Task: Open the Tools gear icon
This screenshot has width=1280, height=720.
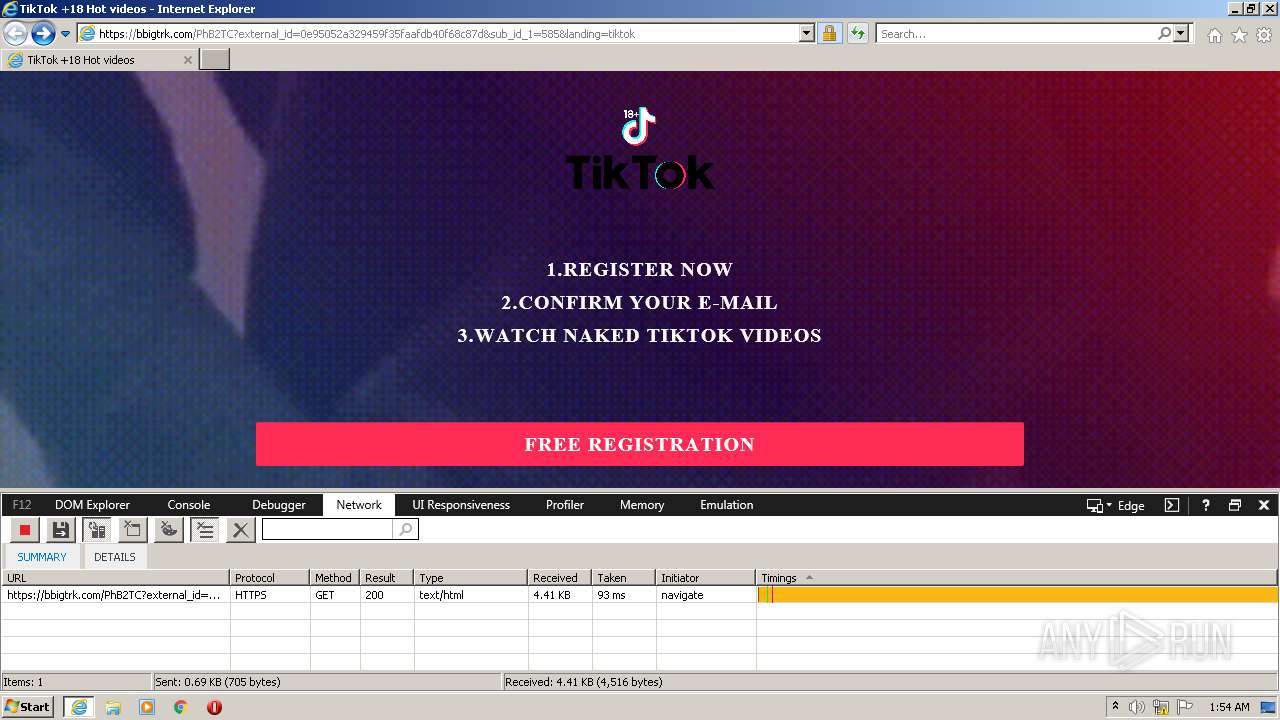Action: [x=1264, y=35]
